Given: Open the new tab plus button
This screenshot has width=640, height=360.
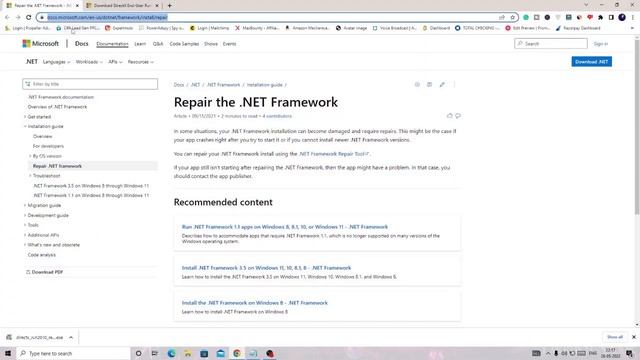Looking at the screenshot, I should (x=169, y=5).
